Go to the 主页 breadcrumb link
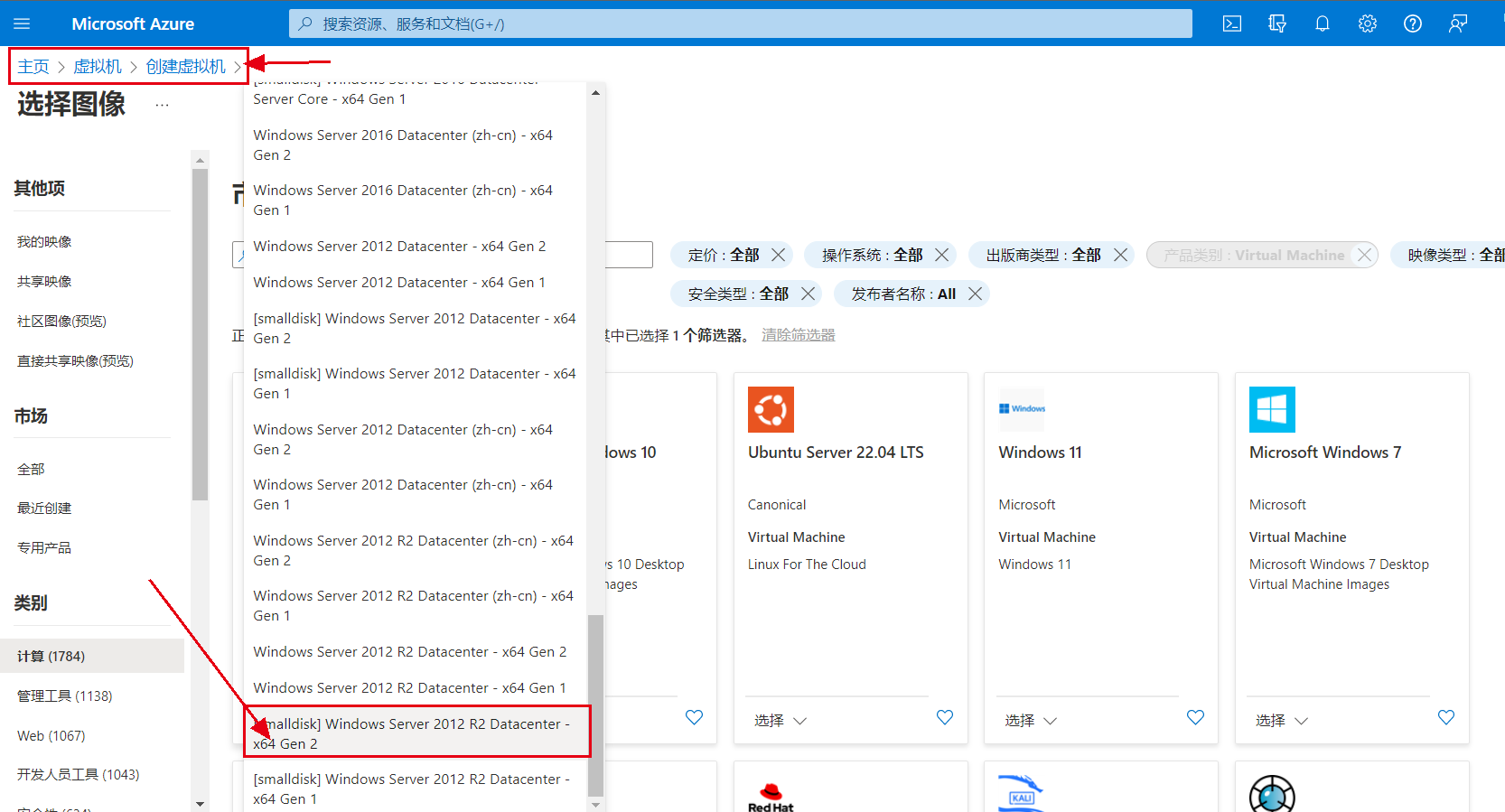 click(x=33, y=66)
